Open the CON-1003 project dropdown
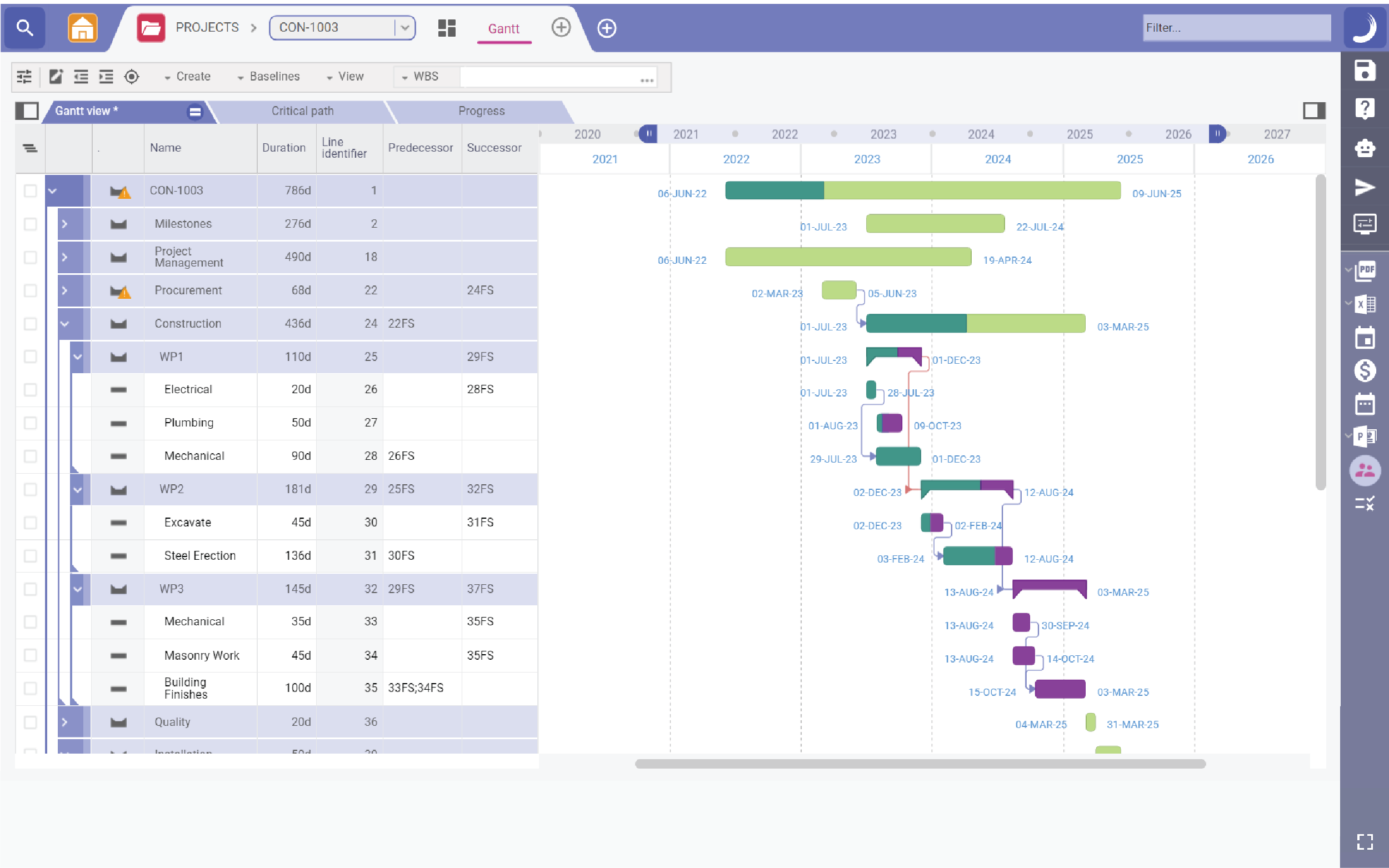This screenshot has height=868, width=1389. [405, 28]
